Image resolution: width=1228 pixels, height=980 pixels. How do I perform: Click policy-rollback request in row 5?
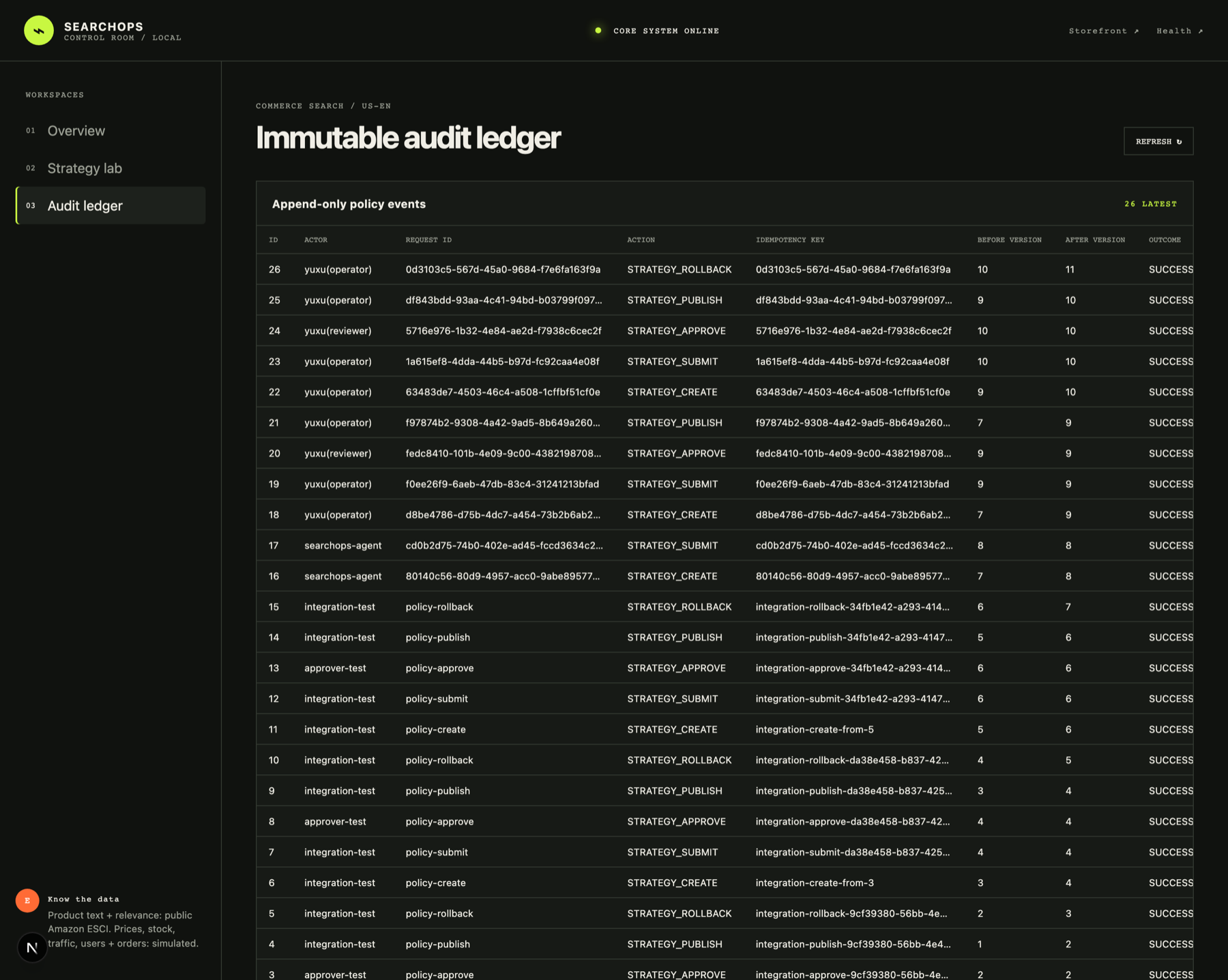(439, 914)
